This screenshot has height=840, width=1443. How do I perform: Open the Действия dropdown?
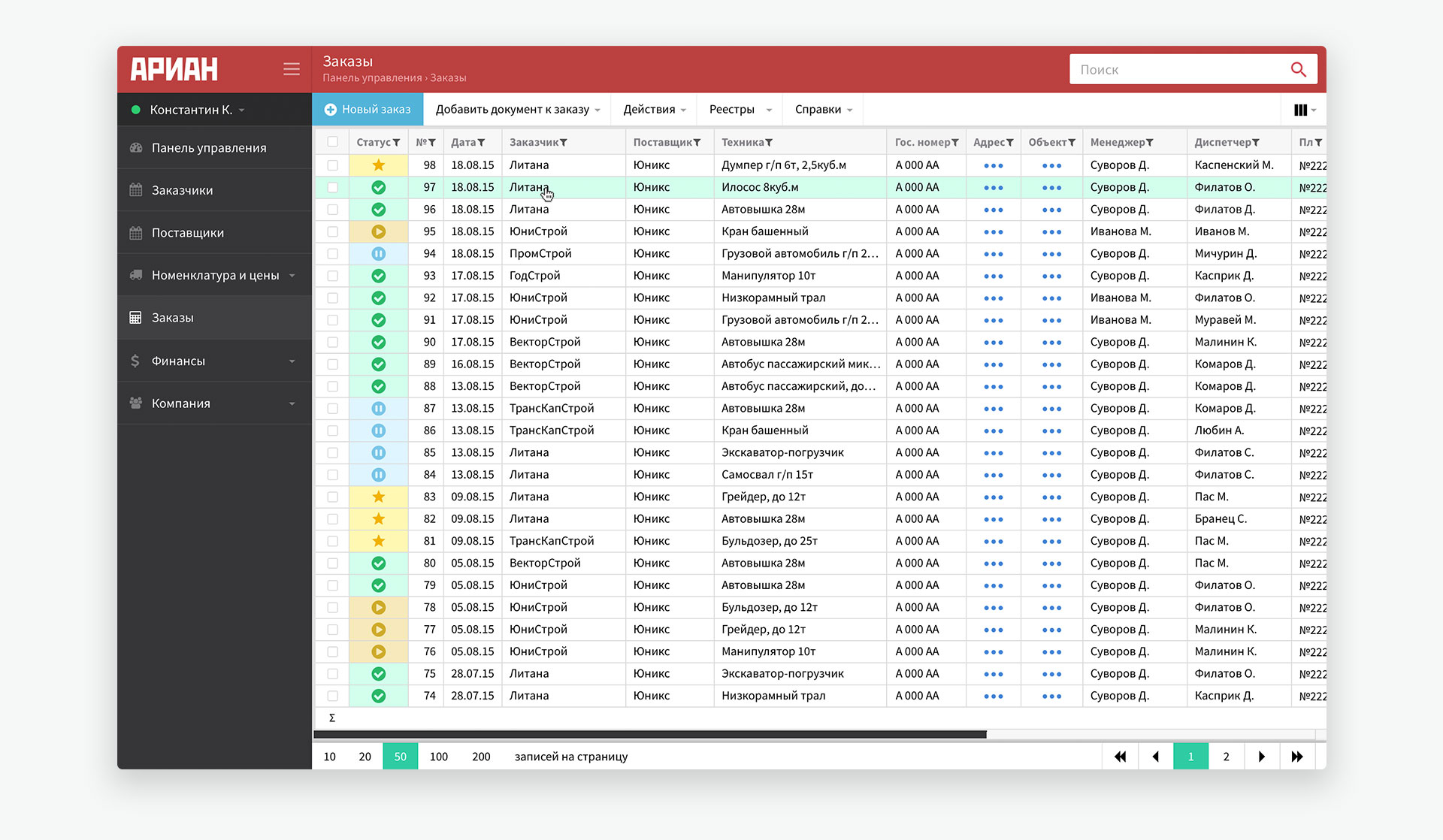click(x=655, y=110)
